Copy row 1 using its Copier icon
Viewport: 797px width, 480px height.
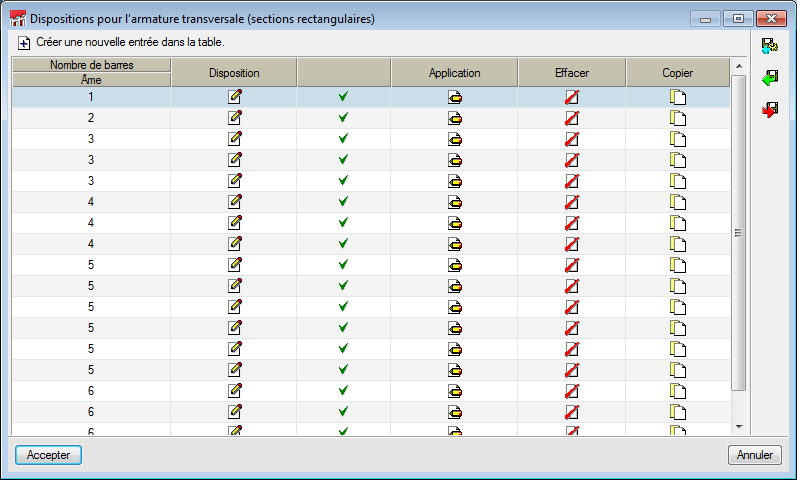(678, 97)
